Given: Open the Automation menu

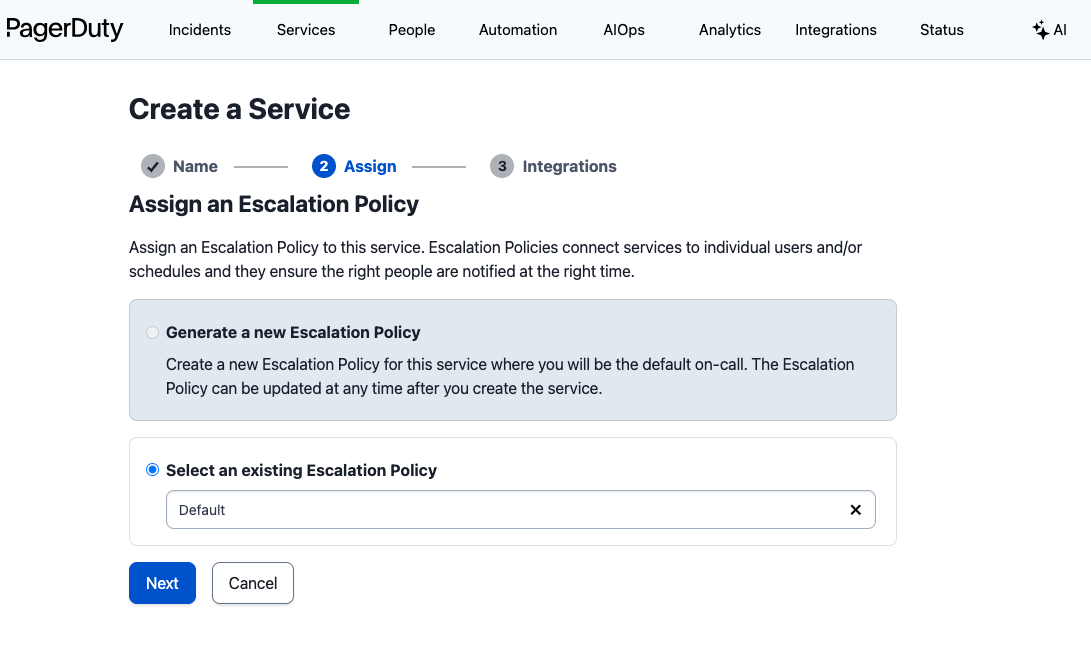Looking at the screenshot, I should 518,30.
